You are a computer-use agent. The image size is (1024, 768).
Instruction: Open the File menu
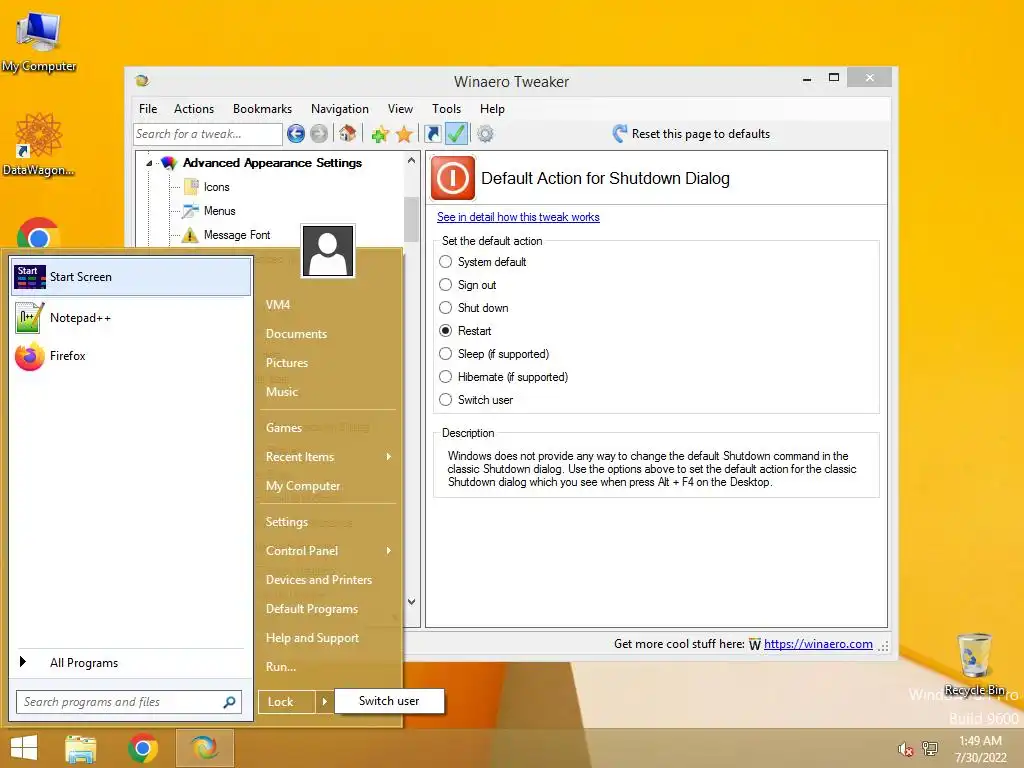(148, 109)
